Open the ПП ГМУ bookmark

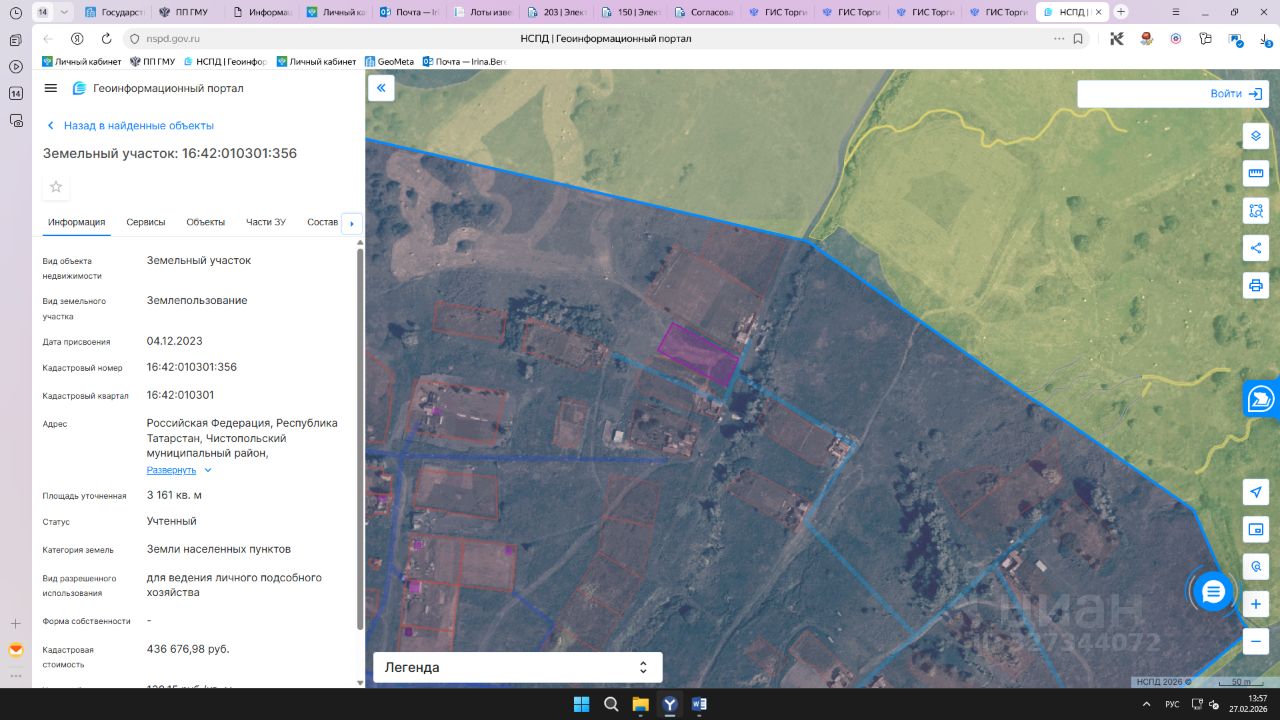click(152, 61)
